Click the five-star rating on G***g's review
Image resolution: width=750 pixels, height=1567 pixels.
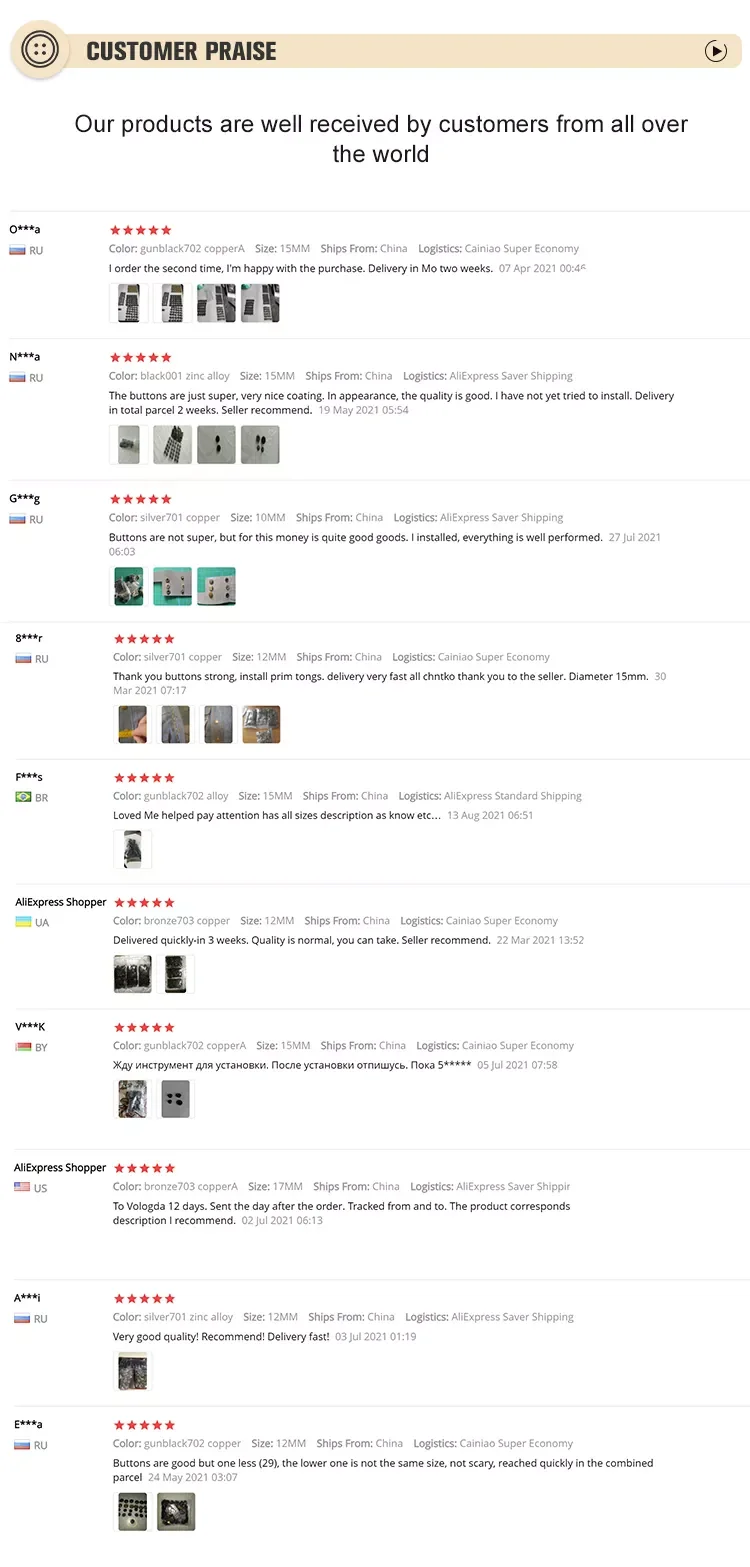click(x=140, y=499)
